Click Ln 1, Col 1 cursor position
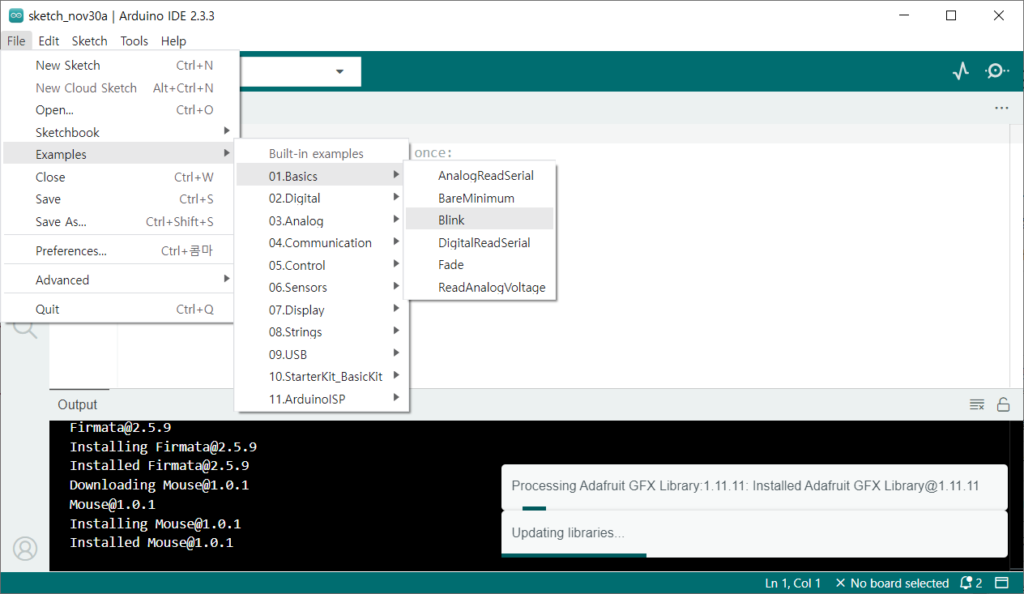The width and height of the screenshot is (1024, 594). (x=792, y=583)
